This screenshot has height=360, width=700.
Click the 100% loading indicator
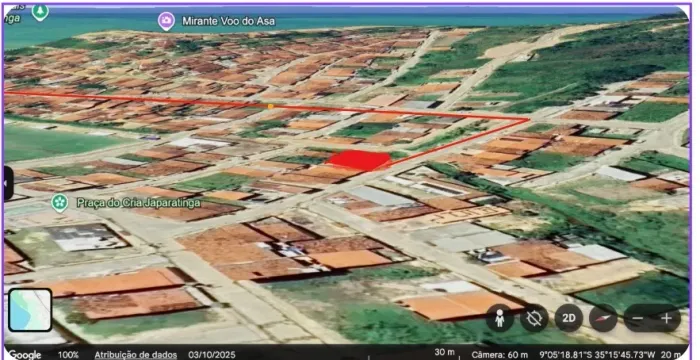(68, 355)
